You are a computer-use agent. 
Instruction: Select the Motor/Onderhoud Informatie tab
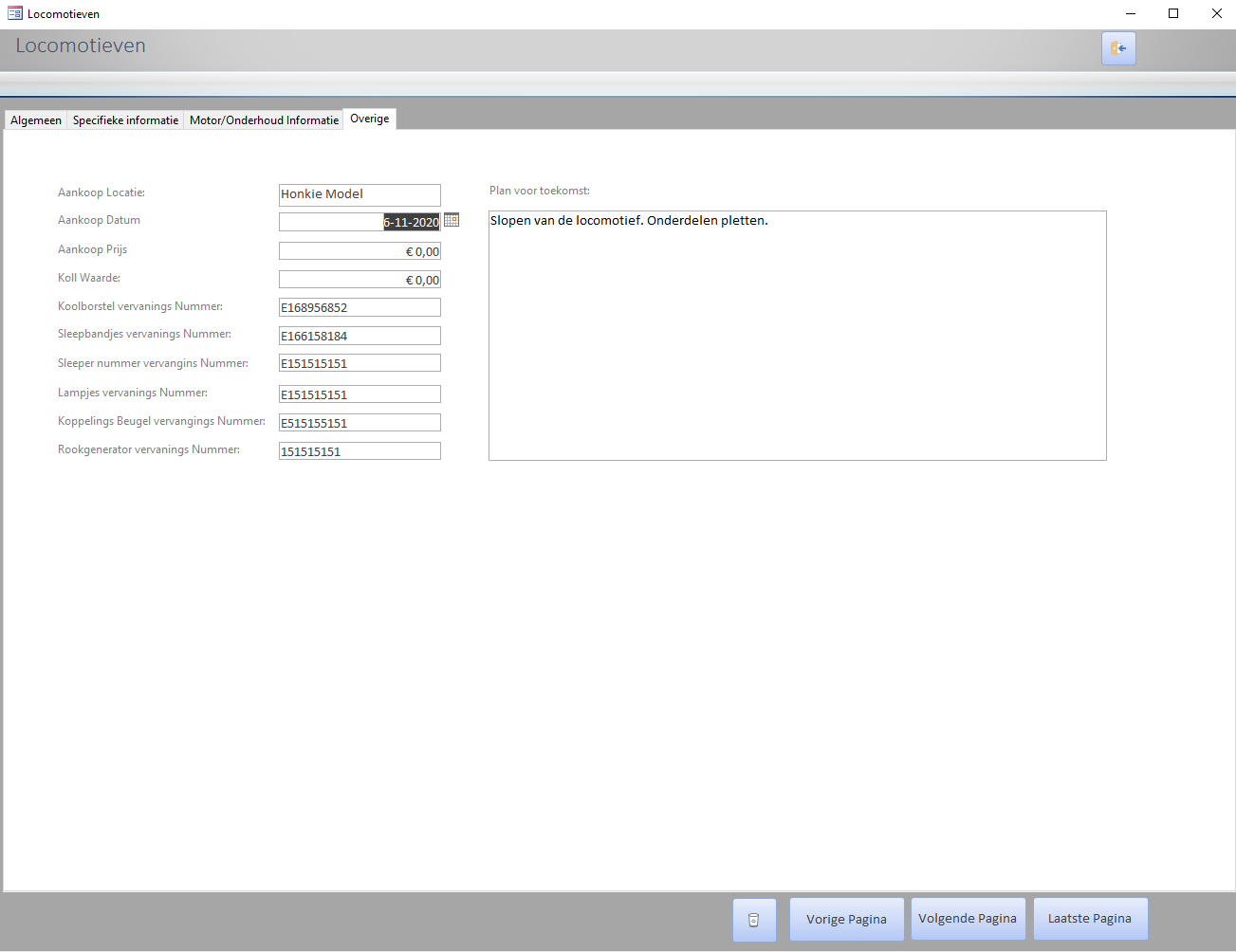pyautogui.click(x=264, y=120)
